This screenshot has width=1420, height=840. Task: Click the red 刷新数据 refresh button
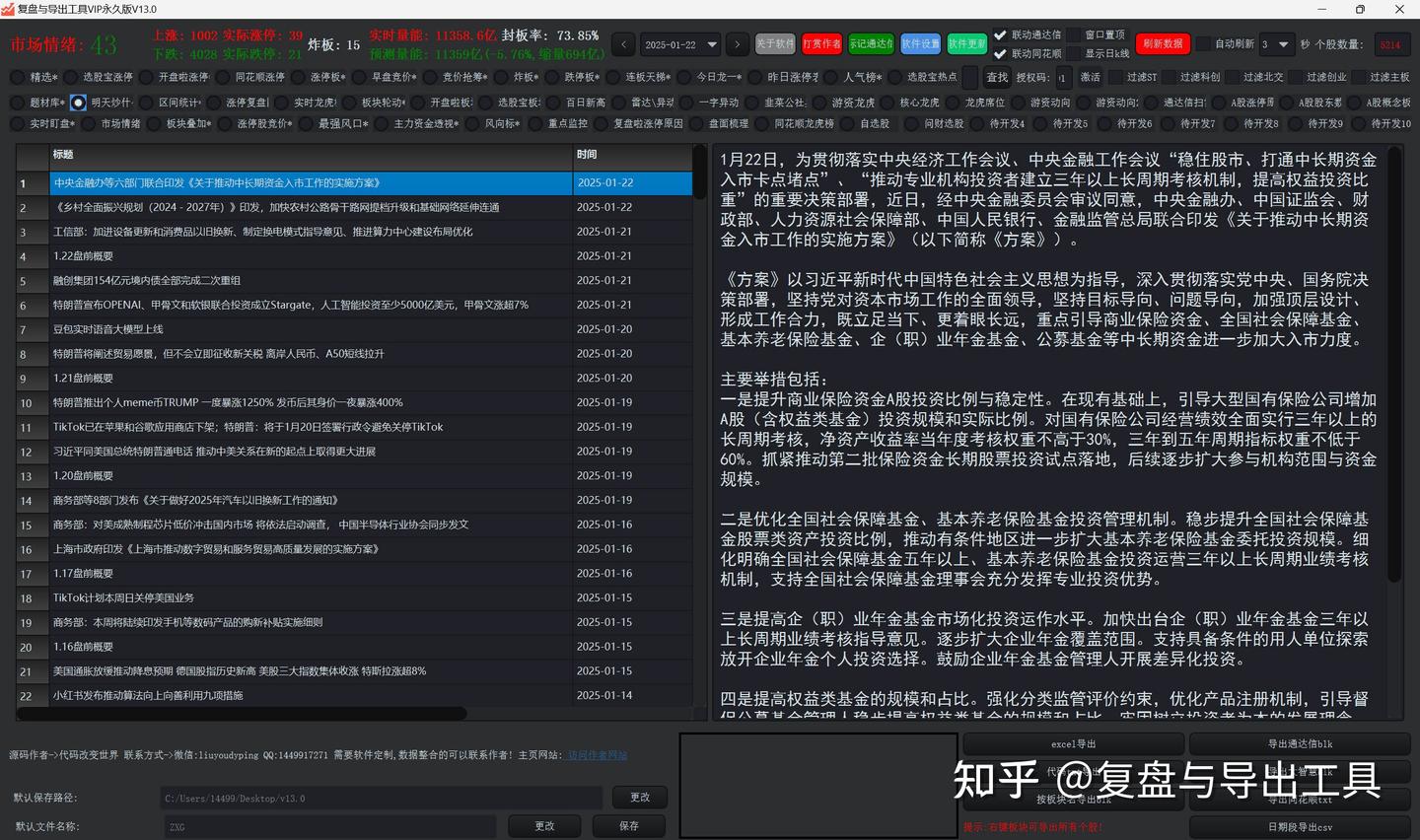tap(1162, 44)
